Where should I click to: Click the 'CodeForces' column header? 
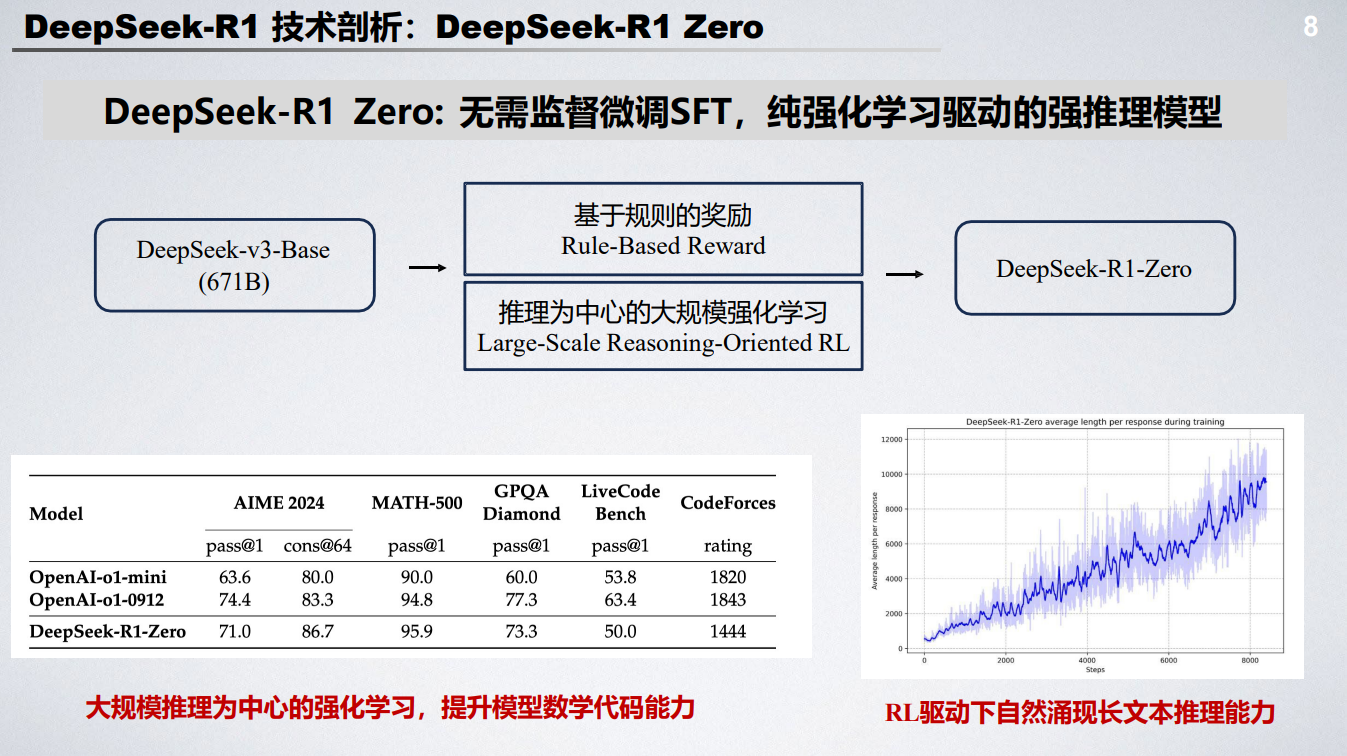pos(728,503)
